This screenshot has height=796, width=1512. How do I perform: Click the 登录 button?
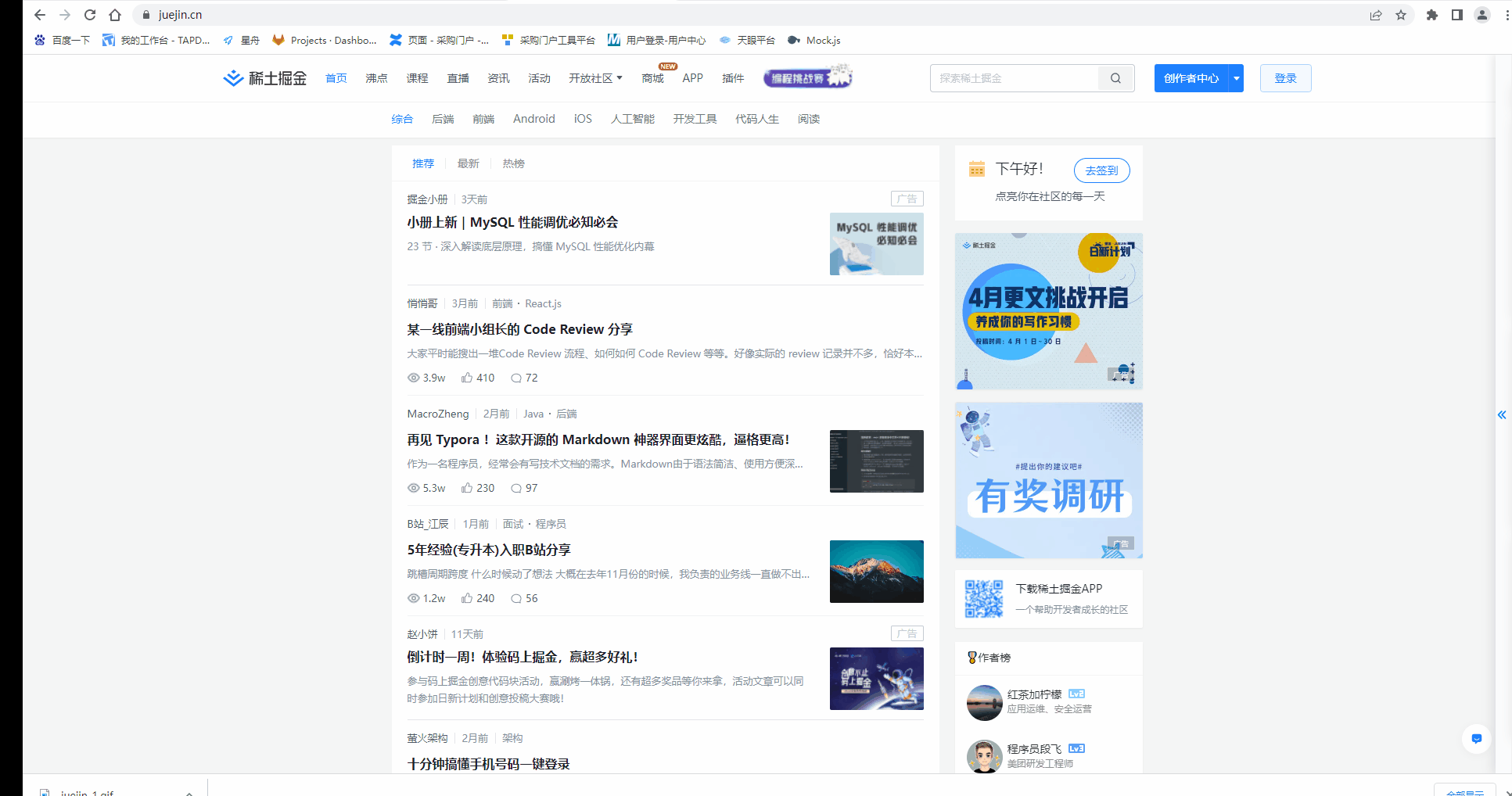pos(1285,78)
